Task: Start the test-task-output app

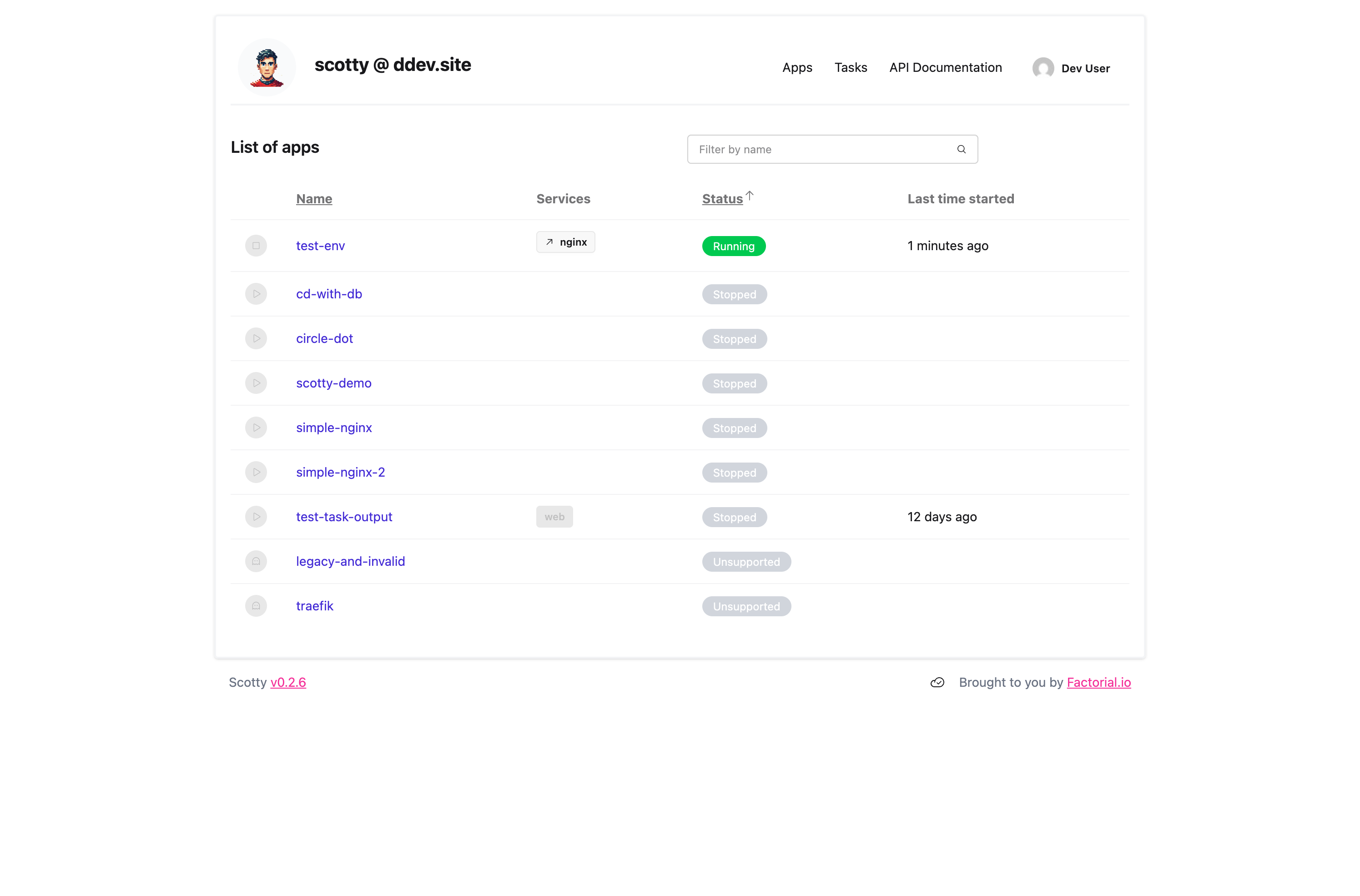Action: [x=256, y=517]
